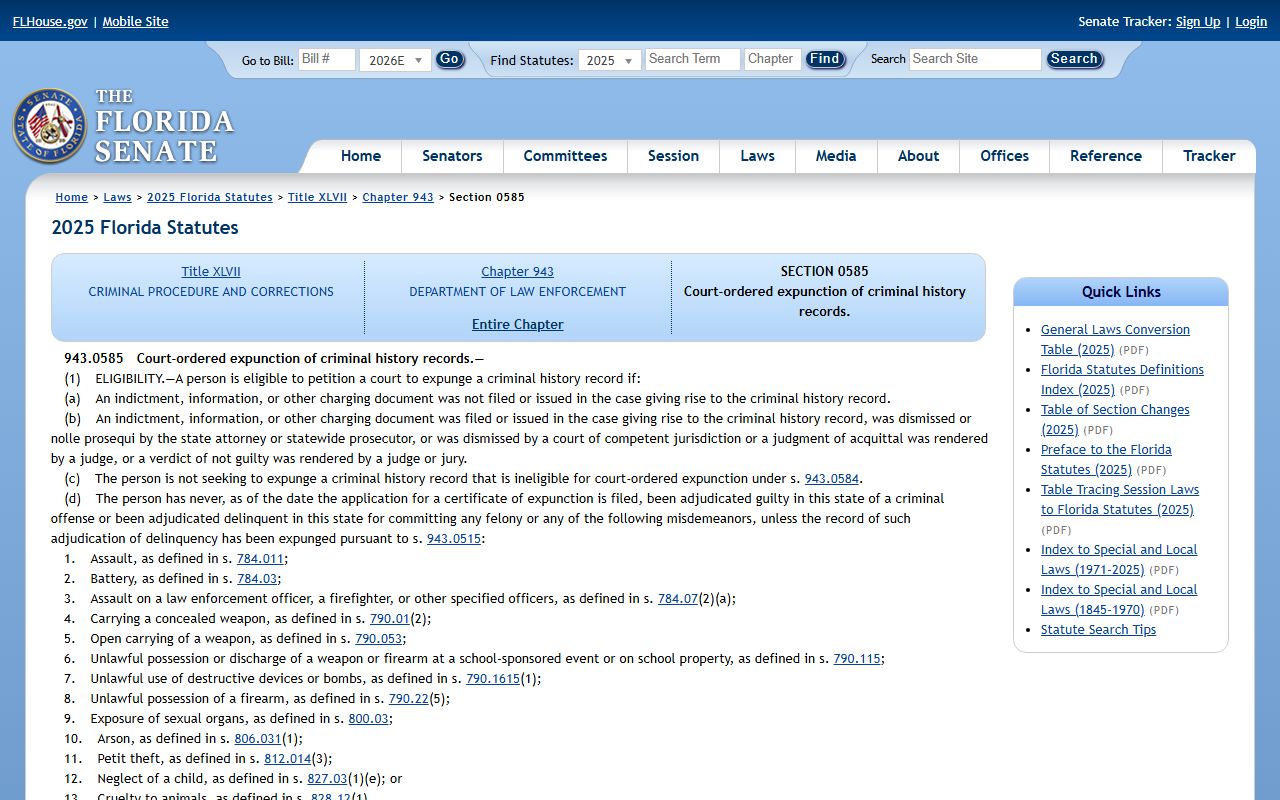Follow the petit theft link 812.014

(x=288, y=759)
